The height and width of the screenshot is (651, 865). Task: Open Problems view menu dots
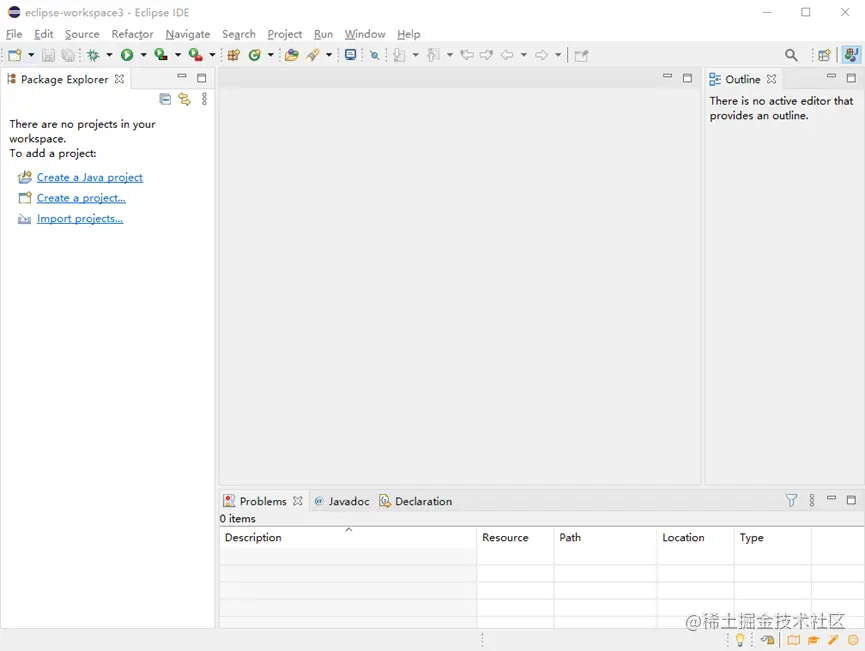[x=811, y=500]
